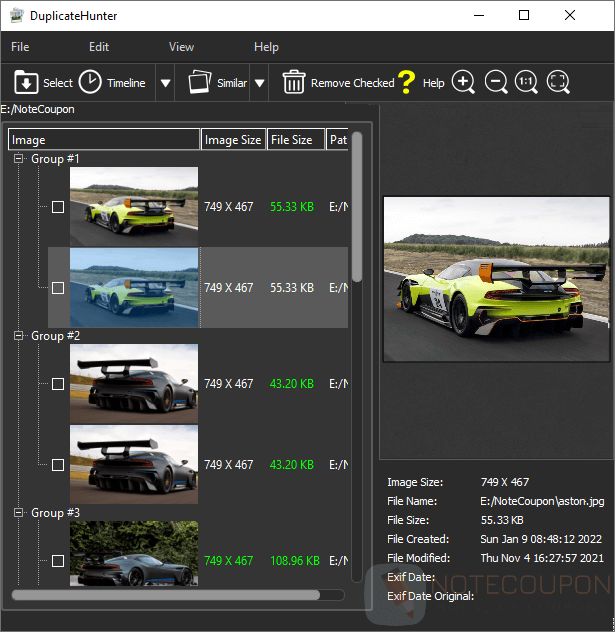Viewport: 615px width, 632px height.
Task: Open the Help menu
Action: tap(266, 47)
